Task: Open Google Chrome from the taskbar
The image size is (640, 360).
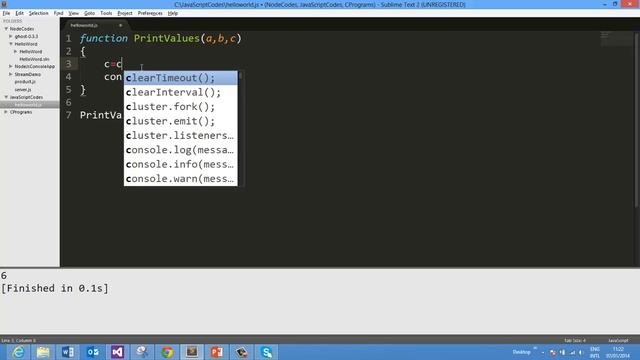Action: pyautogui.click(x=167, y=352)
